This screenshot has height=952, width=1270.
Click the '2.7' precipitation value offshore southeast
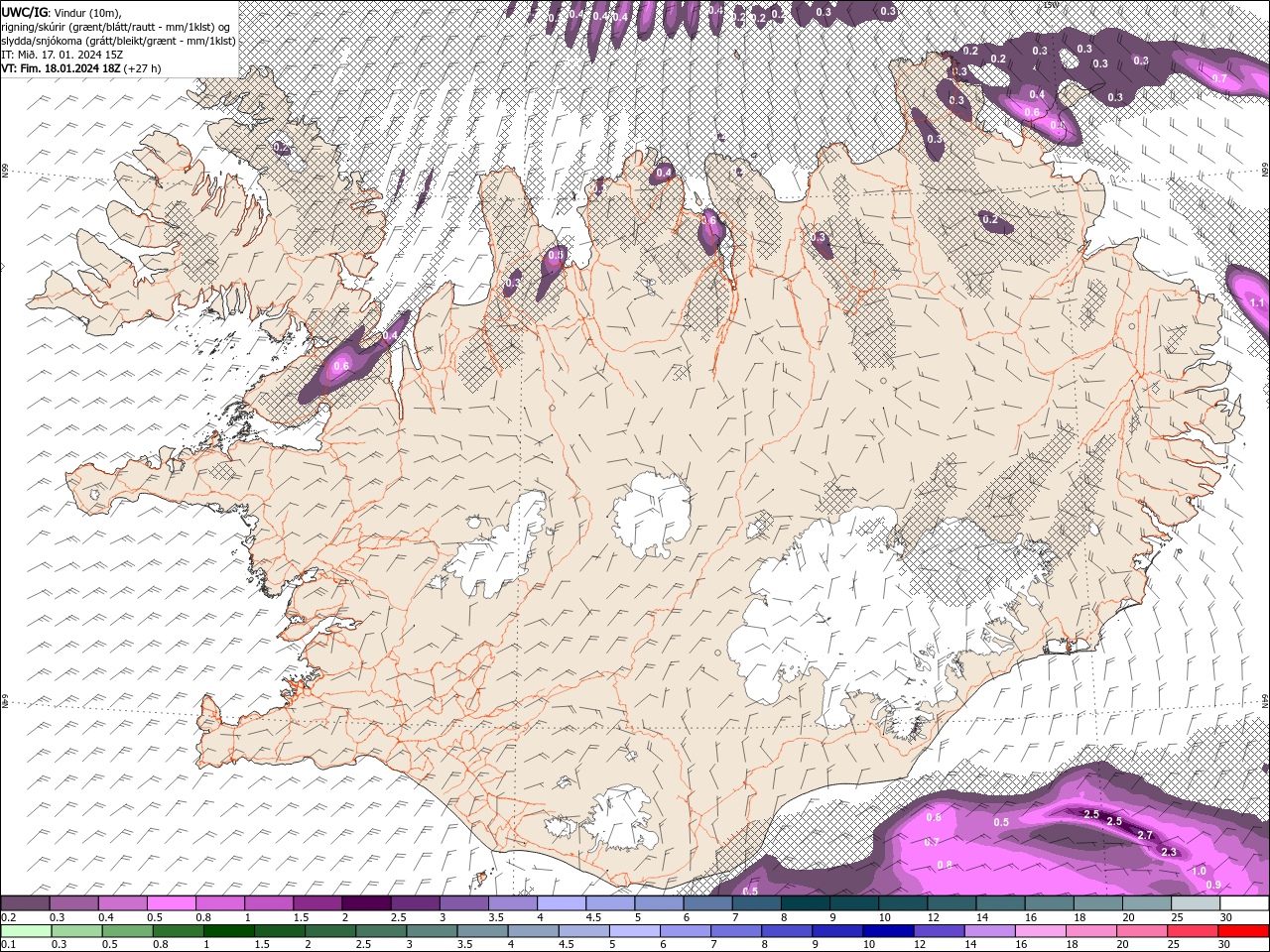click(x=1145, y=835)
